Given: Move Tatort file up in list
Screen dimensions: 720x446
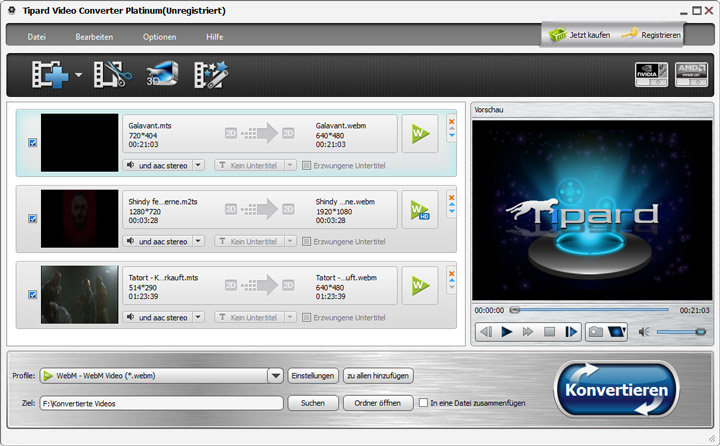Looking at the screenshot, I should coord(451,280).
